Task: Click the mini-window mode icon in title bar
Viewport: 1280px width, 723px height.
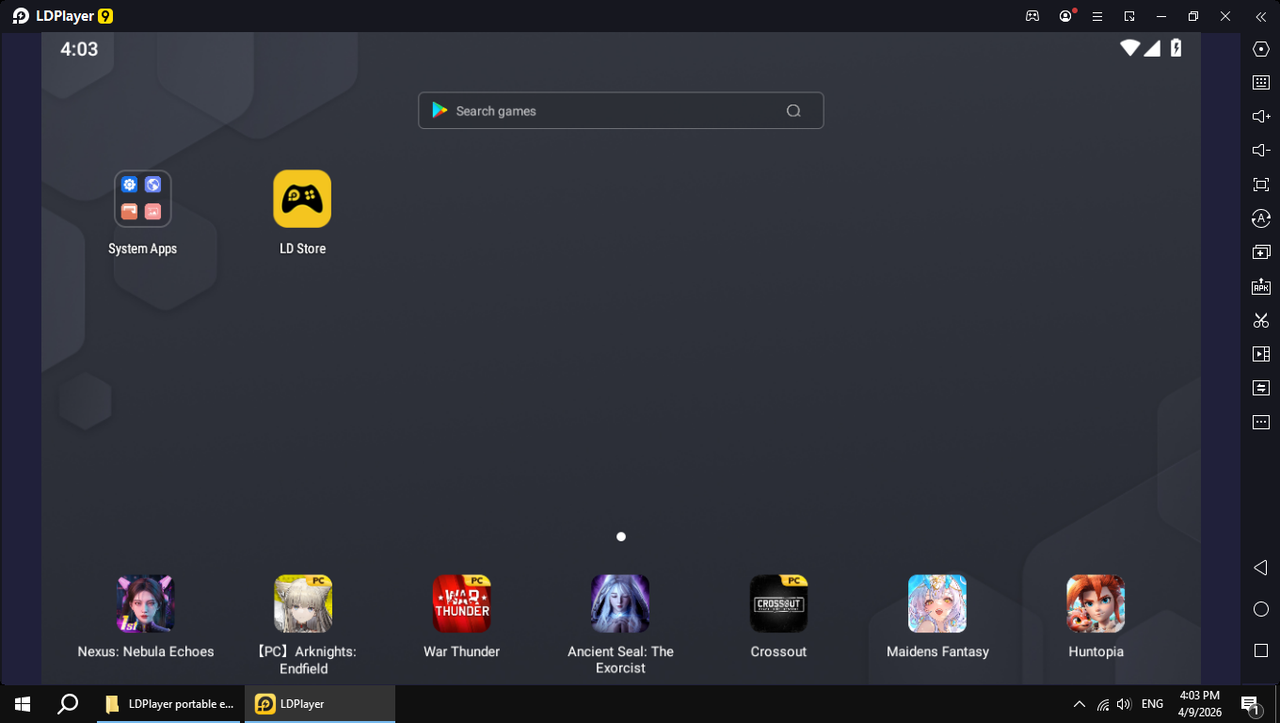Action: click(x=1129, y=16)
